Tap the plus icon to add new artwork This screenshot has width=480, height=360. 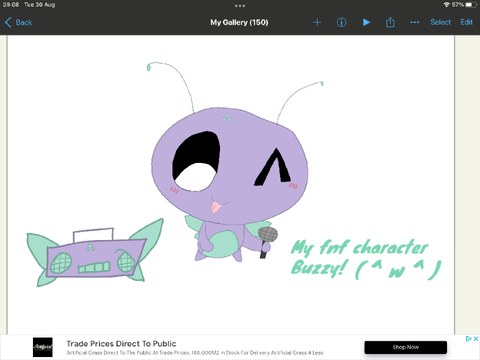click(x=317, y=22)
